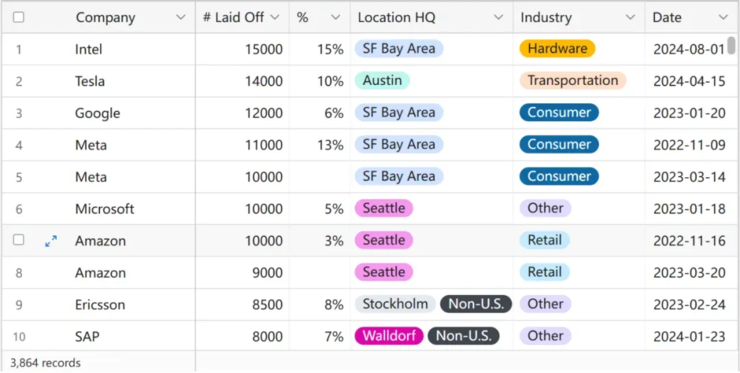This screenshot has height=373, width=740.
Task: Open Location HQ column dropdown arrow
Action: tap(498, 17)
